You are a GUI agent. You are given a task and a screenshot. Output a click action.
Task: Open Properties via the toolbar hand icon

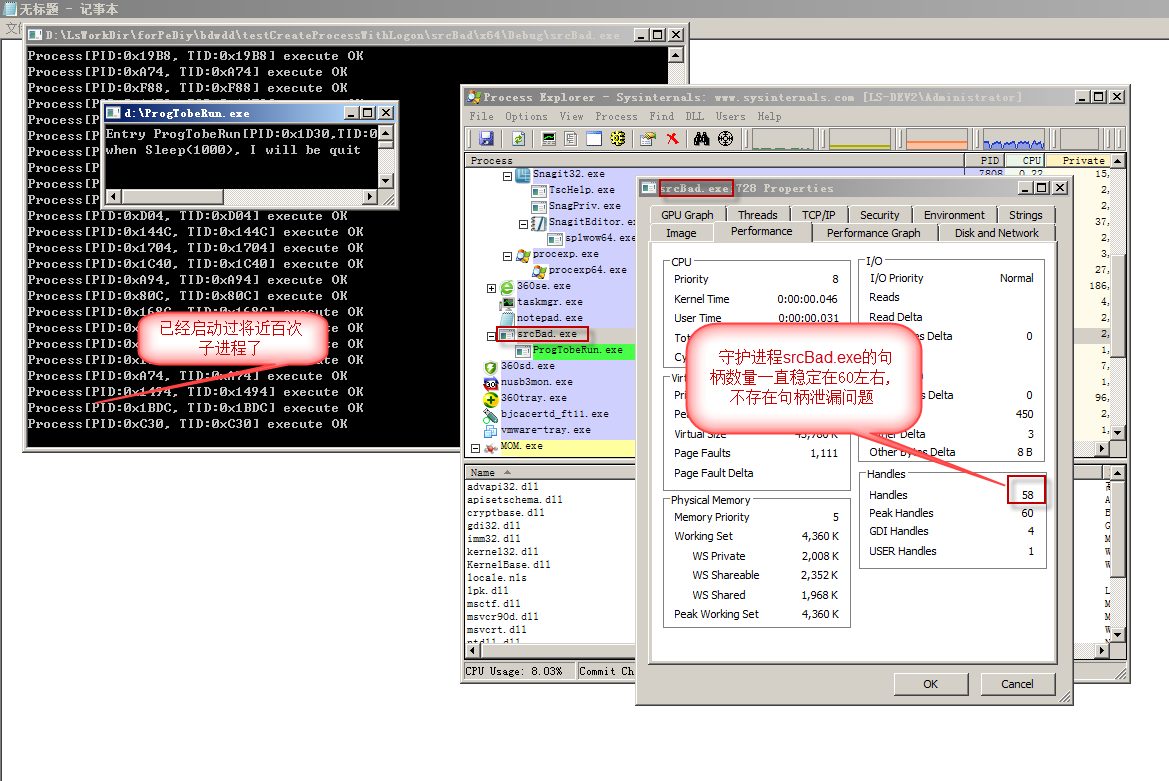647,139
